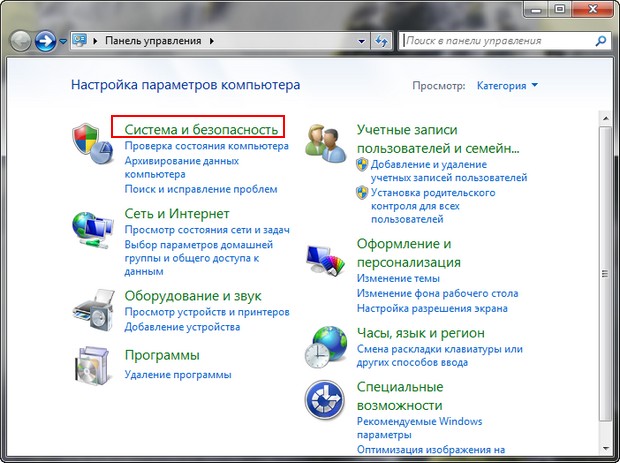Select "Панель управления" breadcrumb item
Image resolution: width=620 pixels, height=463 pixels.
[153, 41]
